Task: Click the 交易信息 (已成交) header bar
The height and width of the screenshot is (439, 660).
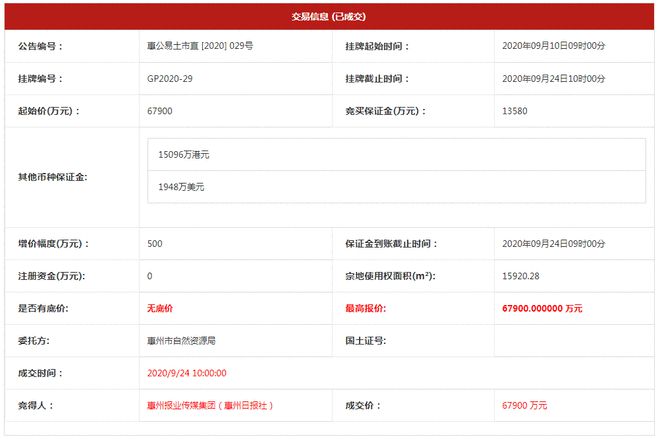Action: pos(329,16)
